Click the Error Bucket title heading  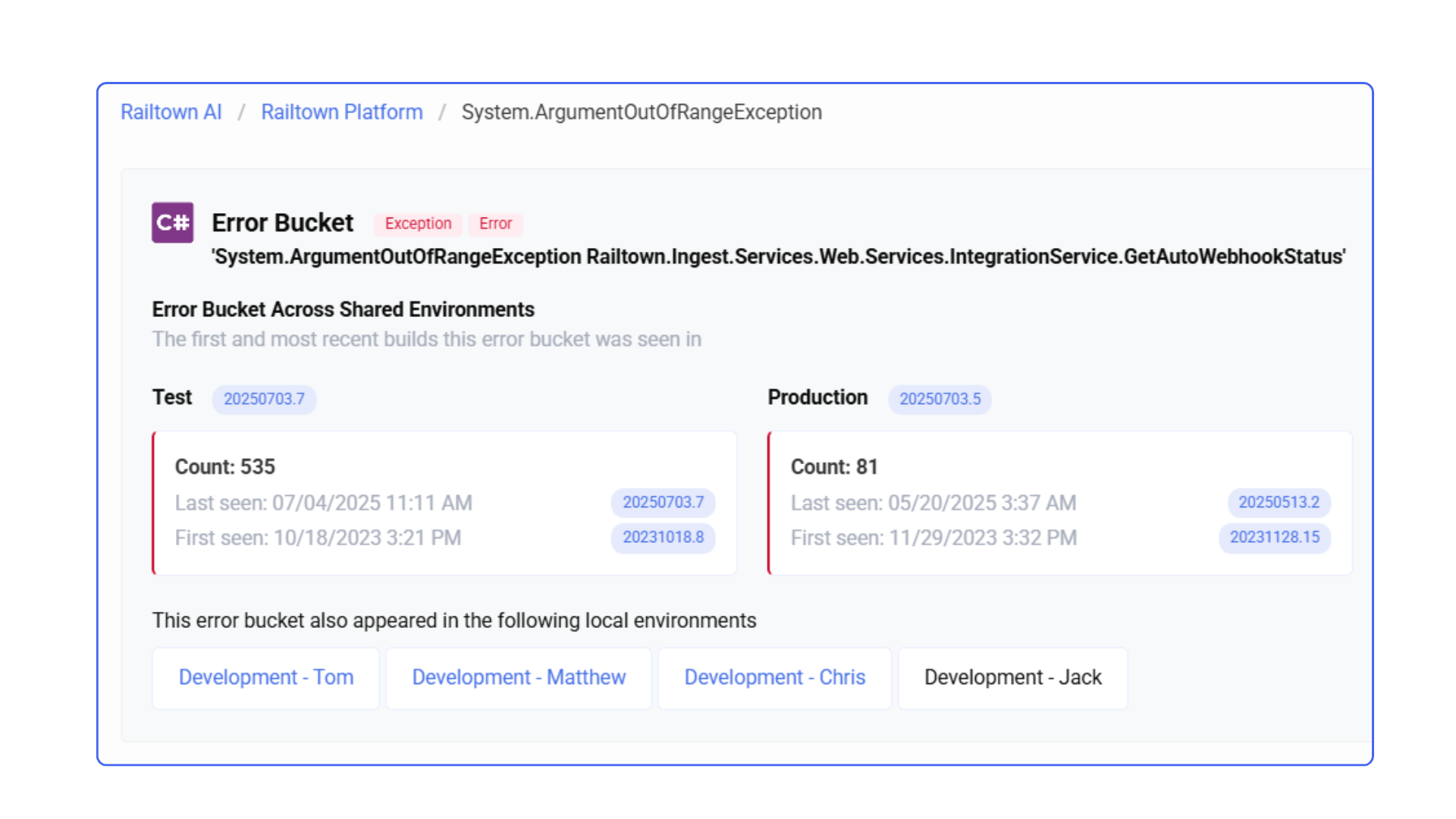pyautogui.click(x=282, y=223)
